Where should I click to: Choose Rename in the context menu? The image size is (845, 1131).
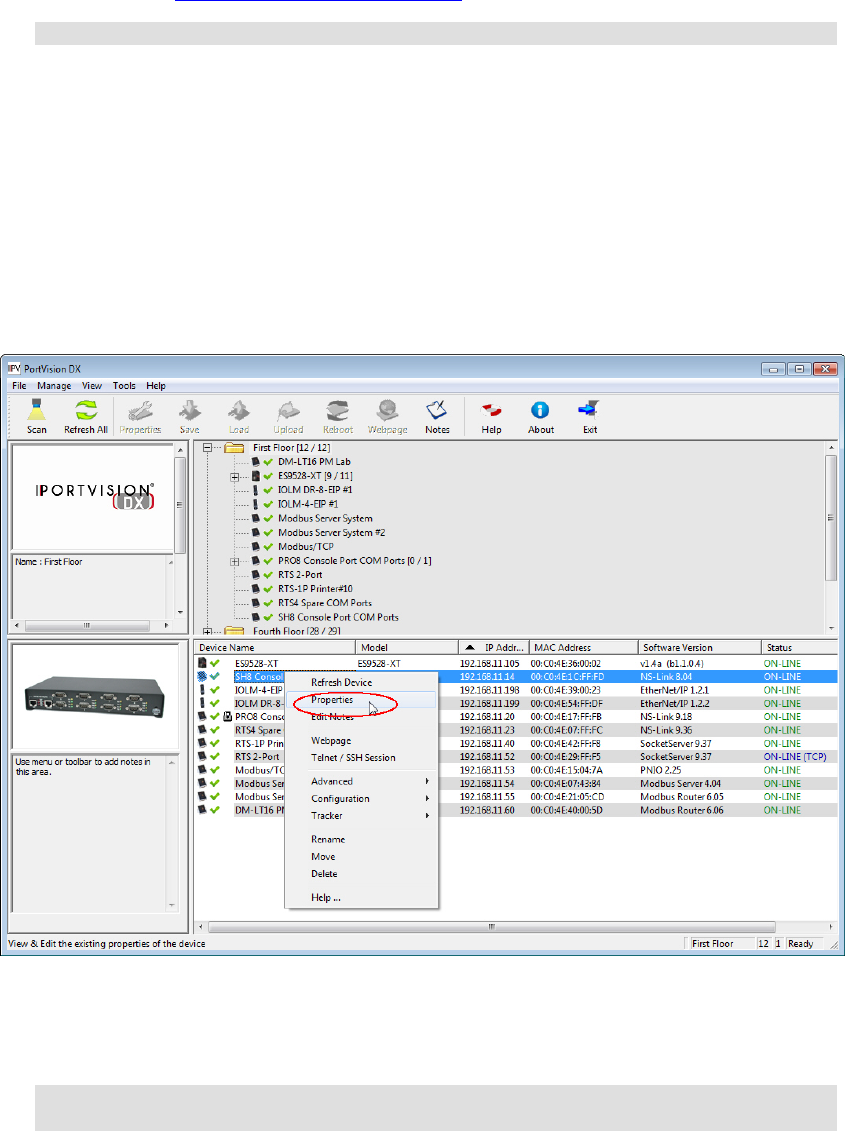pos(362,840)
